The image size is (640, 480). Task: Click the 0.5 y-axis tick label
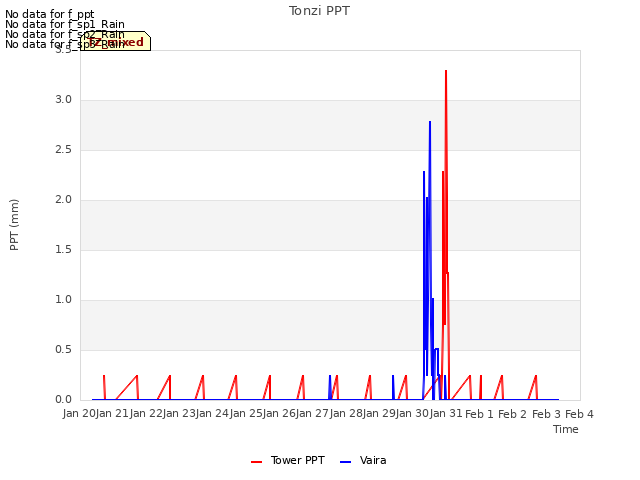[x=63, y=350]
